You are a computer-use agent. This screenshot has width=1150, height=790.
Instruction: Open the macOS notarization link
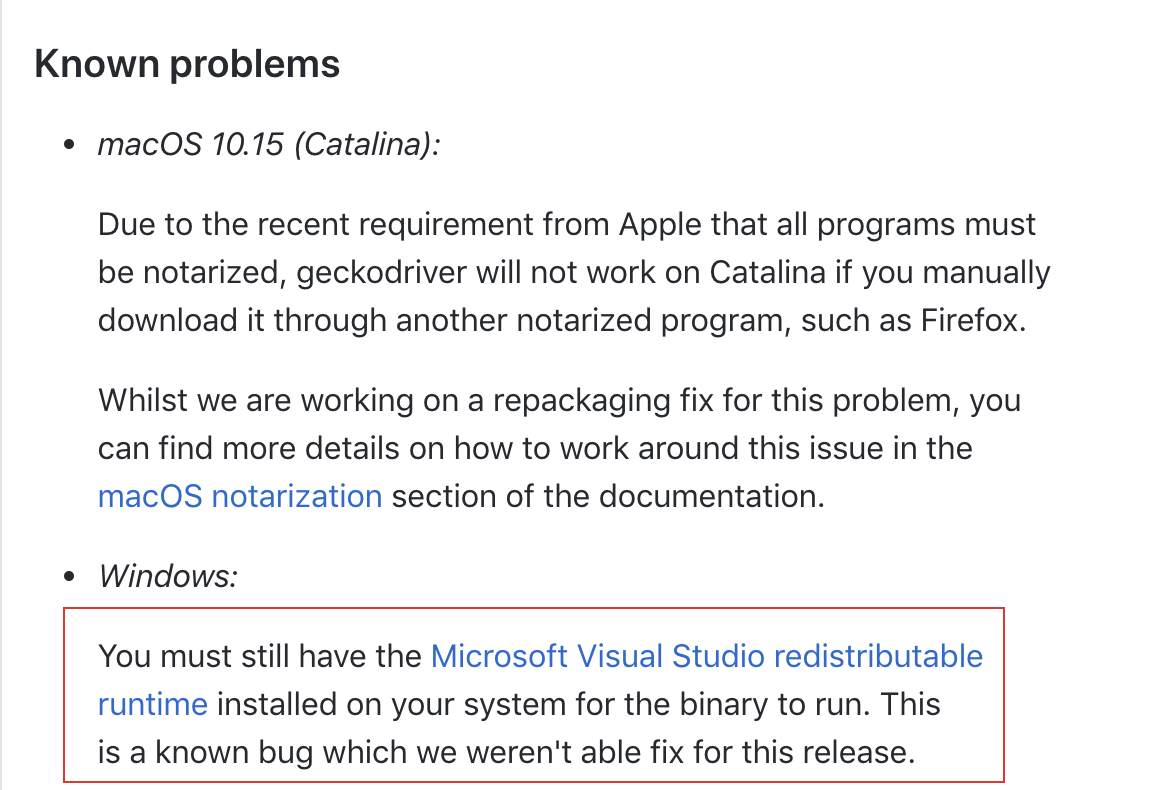click(x=240, y=497)
